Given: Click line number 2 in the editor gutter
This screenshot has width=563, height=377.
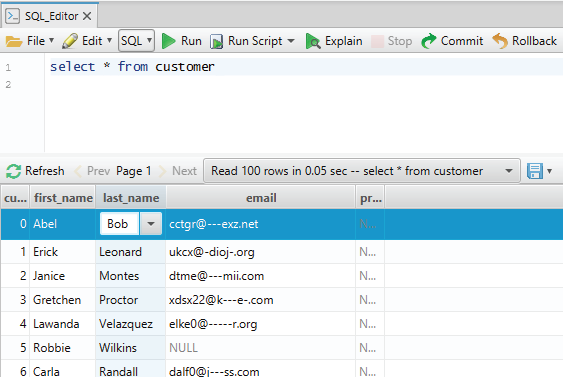Looking at the screenshot, I should [8, 85].
